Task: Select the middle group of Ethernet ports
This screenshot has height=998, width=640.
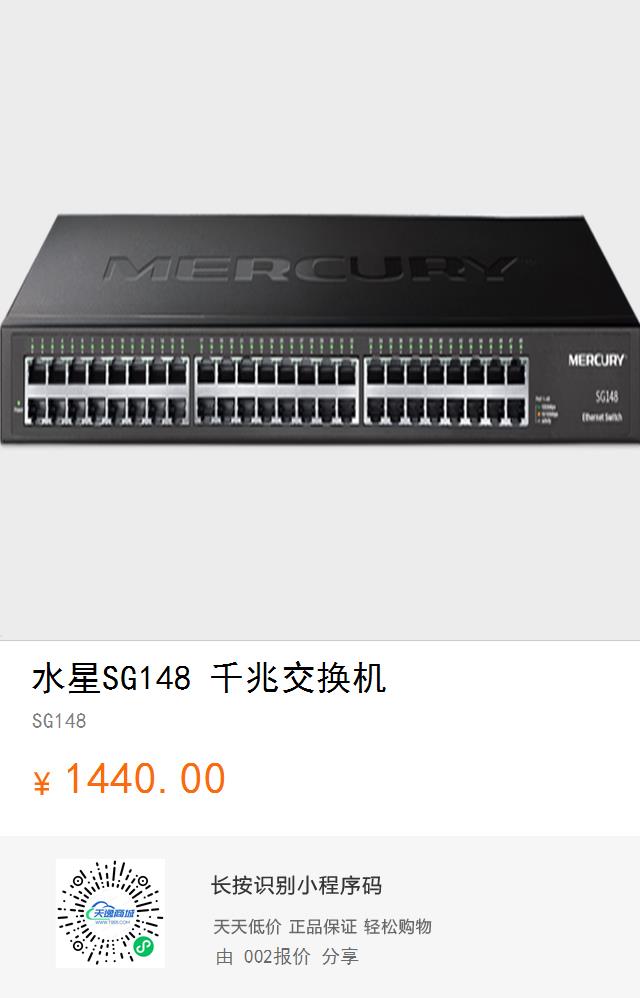Action: point(276,390)
